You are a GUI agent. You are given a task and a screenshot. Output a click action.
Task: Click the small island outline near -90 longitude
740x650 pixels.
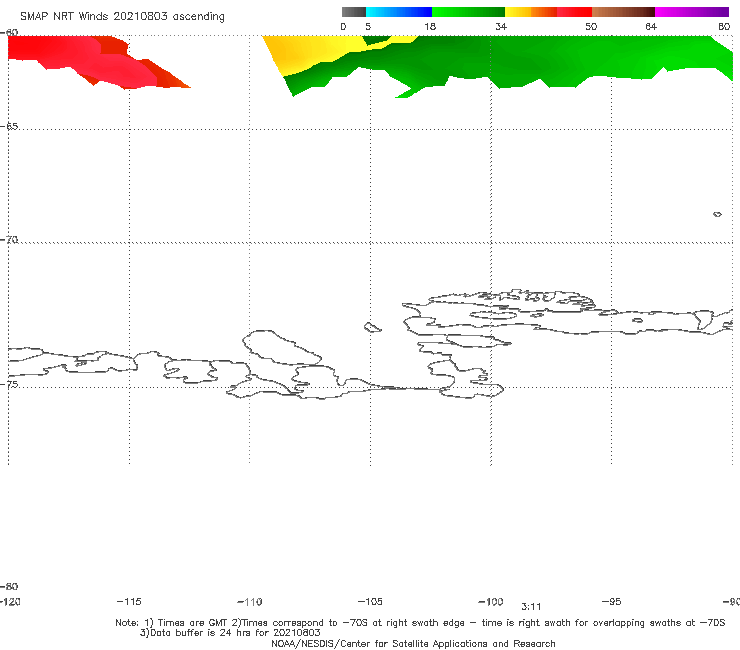pyautogui.click(x=717, y=214)
